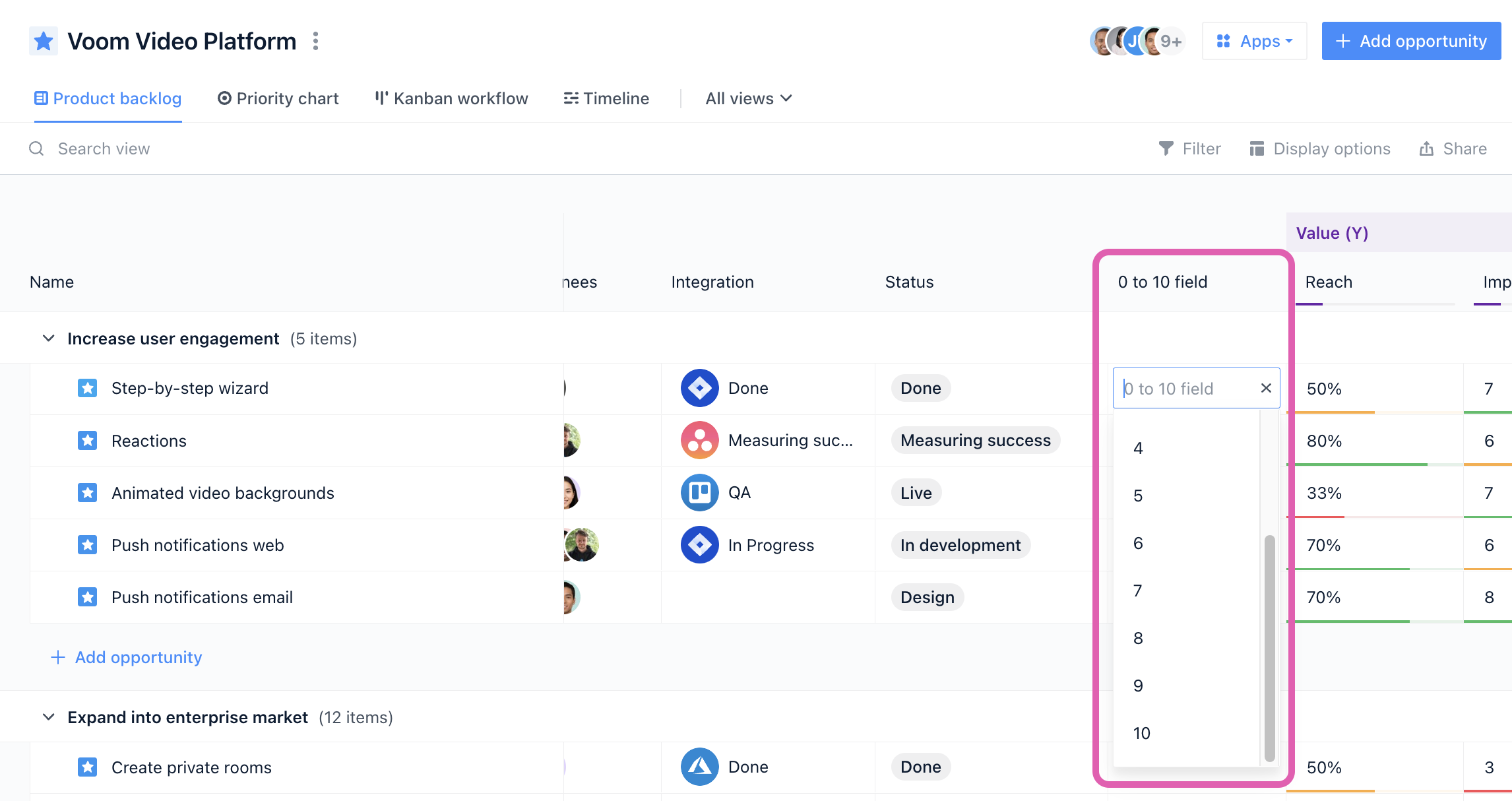Image resolution: width=1512 pixels, height=801 pixels.
Task: Click the 80% Reach value for Reactions
Action: click(x=1324, y=441)
